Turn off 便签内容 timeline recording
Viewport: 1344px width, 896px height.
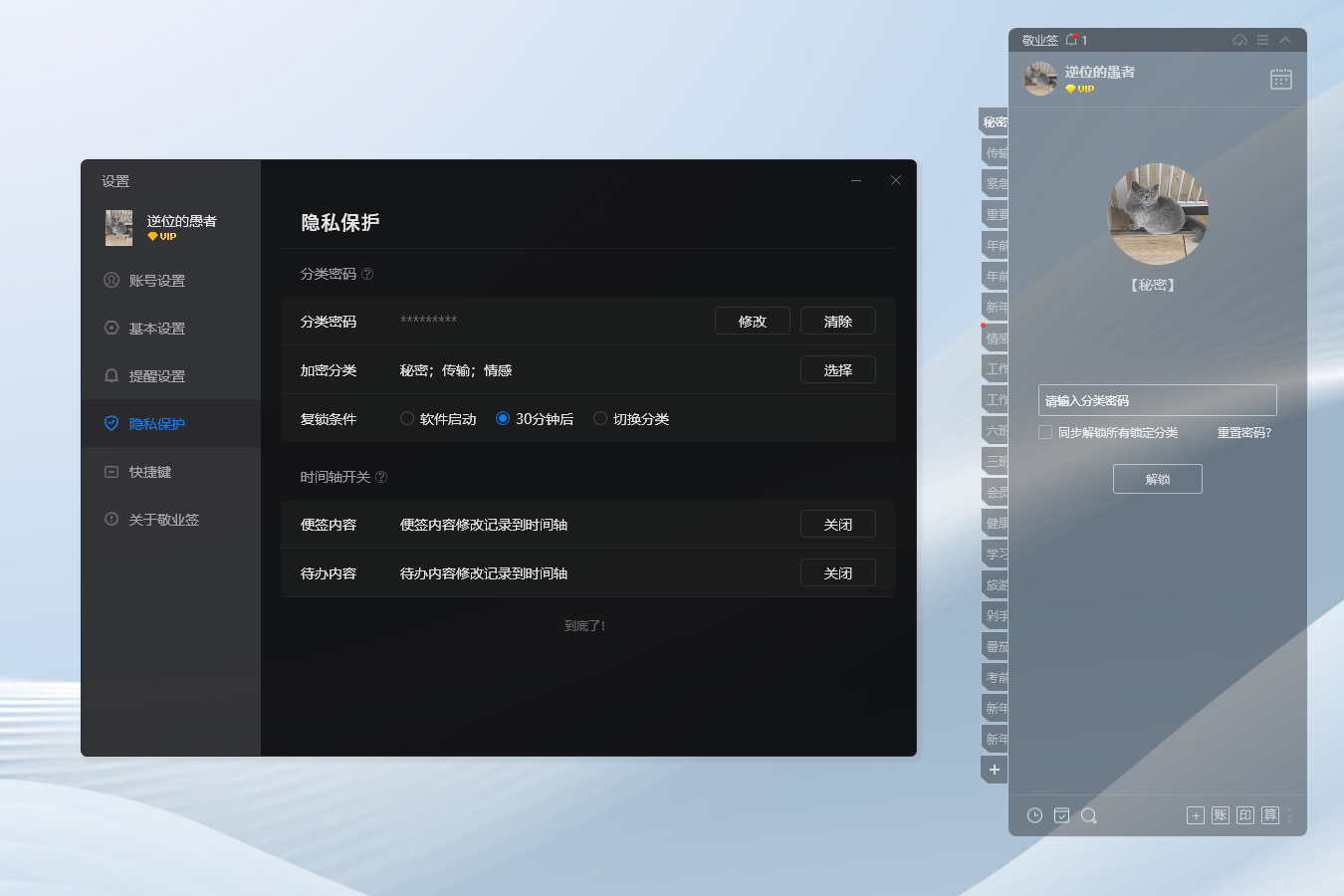coord(837,523)
